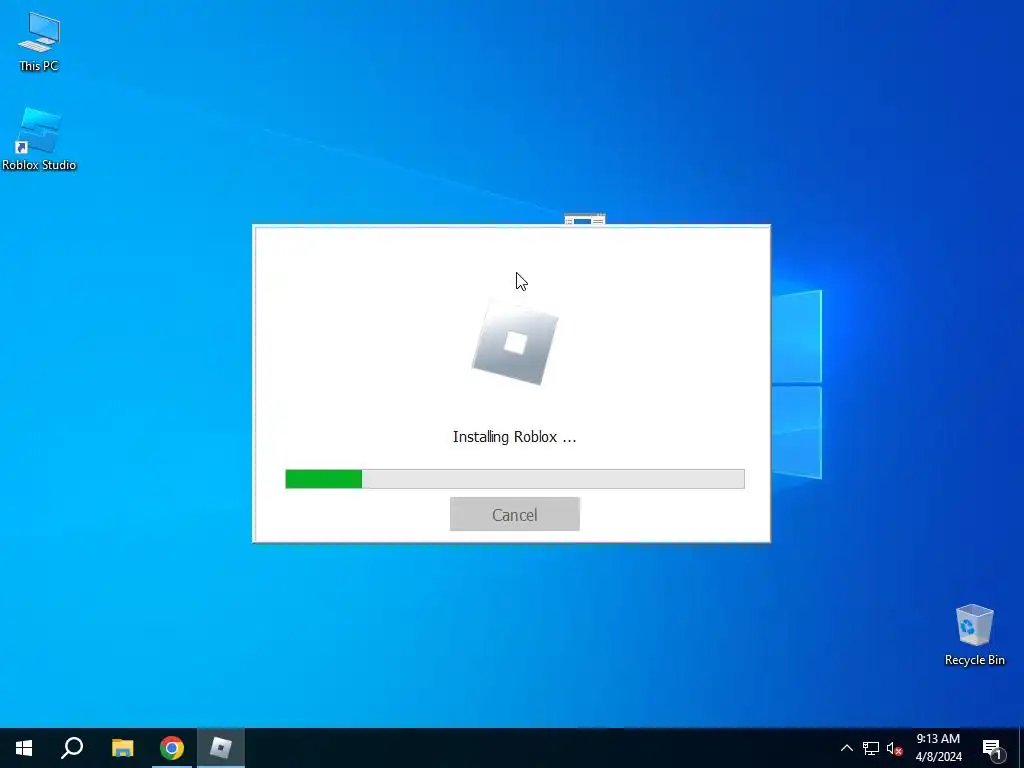Select the This PC desktop icon
Screen dimensions: 1024x768
click(39, 41)
